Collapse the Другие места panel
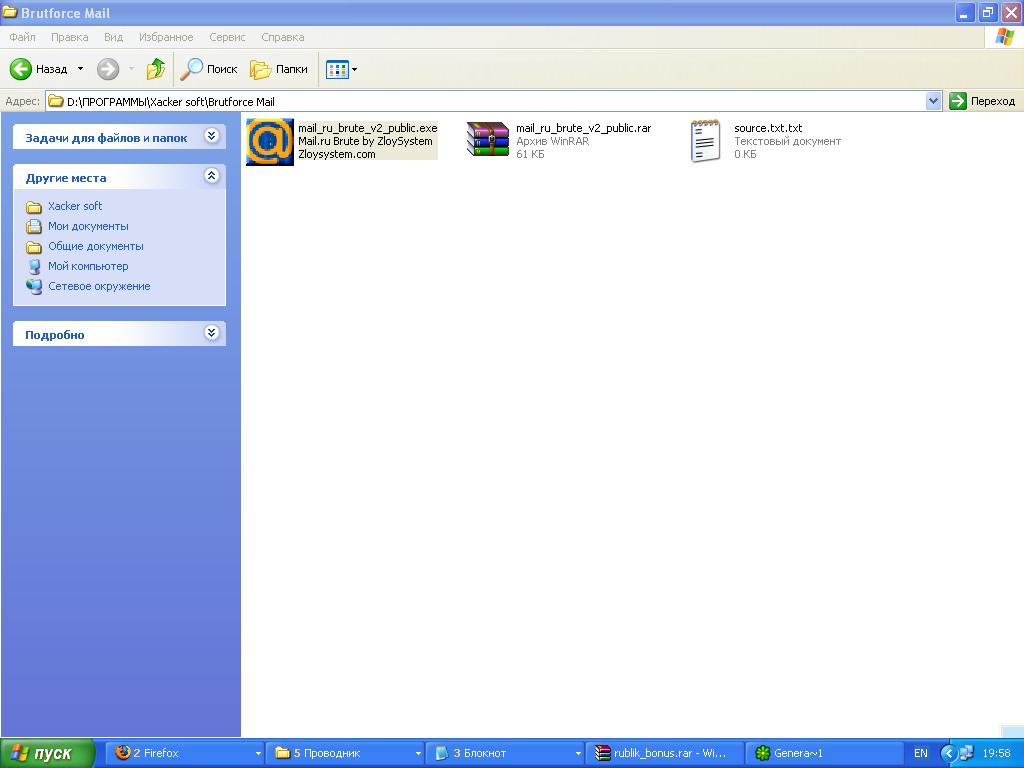 [211, 176]
